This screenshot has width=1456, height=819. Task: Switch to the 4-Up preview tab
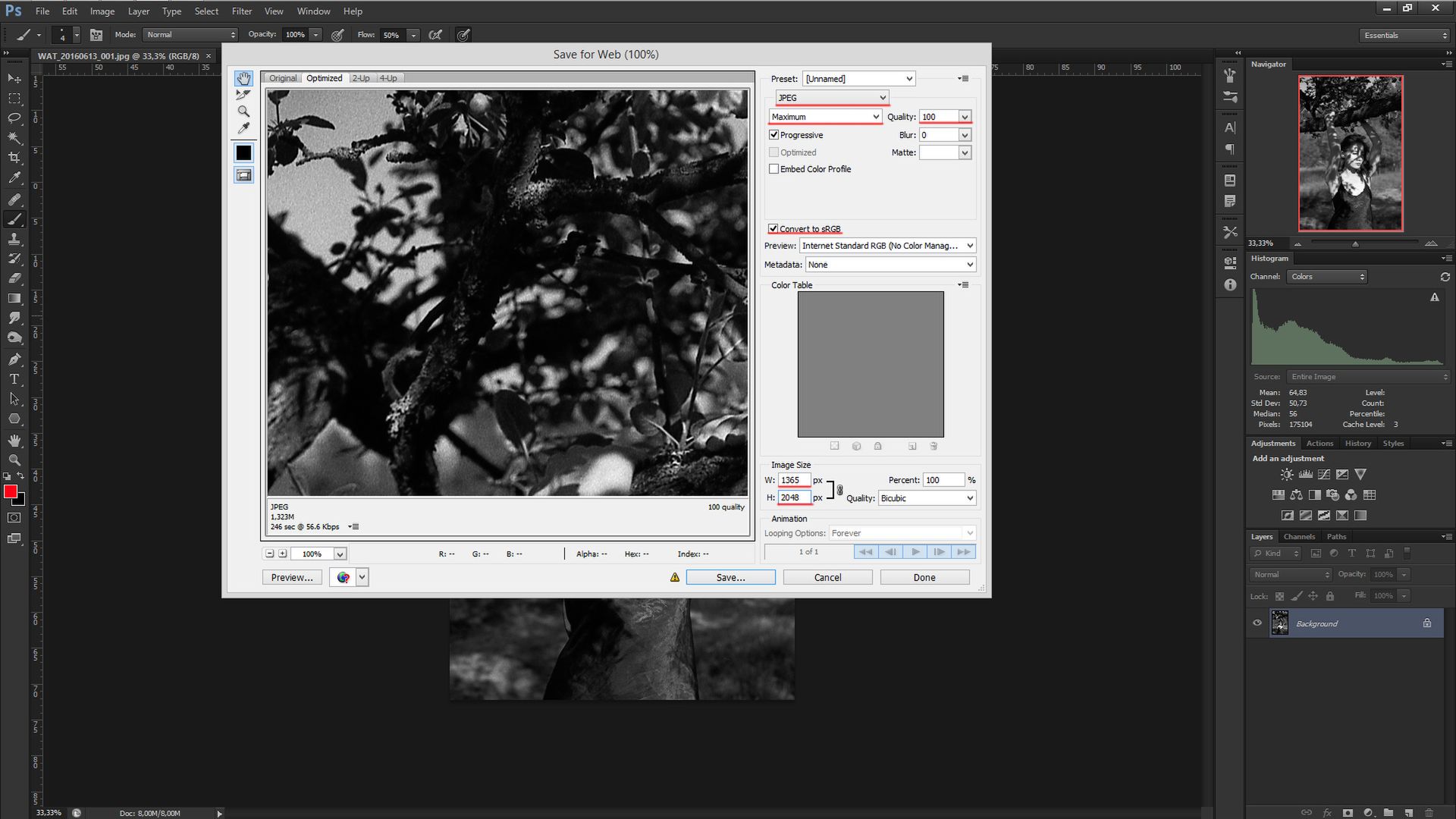(x=388, y=78)
